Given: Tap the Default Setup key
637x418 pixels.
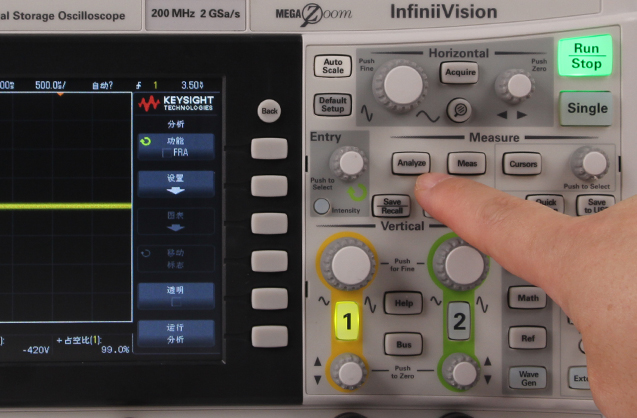Looking at the screenshot, I should tap(332, 104).
